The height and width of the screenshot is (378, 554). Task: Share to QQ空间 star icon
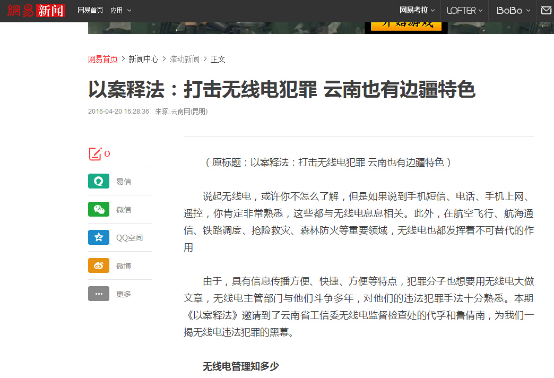point(99,237)
